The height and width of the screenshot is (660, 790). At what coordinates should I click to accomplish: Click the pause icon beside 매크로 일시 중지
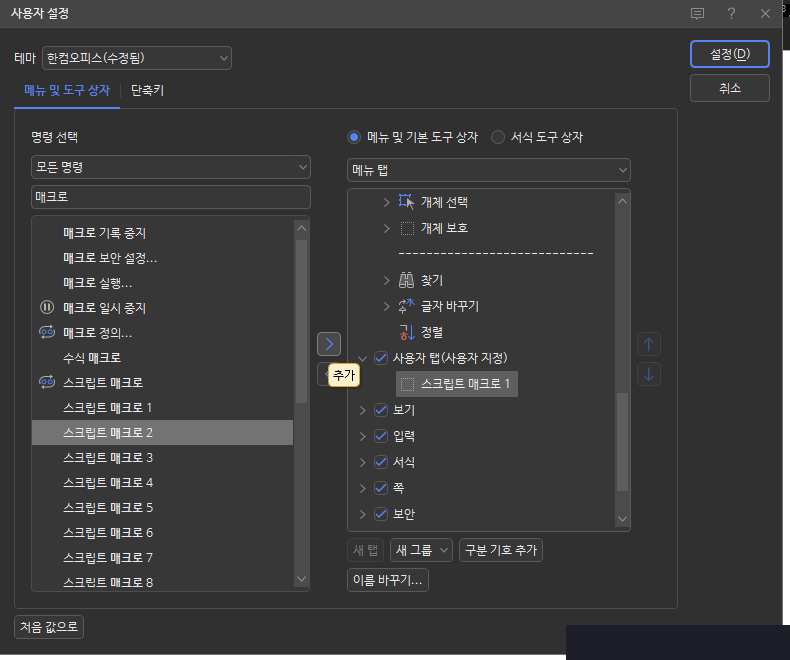(x=47, y=307)
